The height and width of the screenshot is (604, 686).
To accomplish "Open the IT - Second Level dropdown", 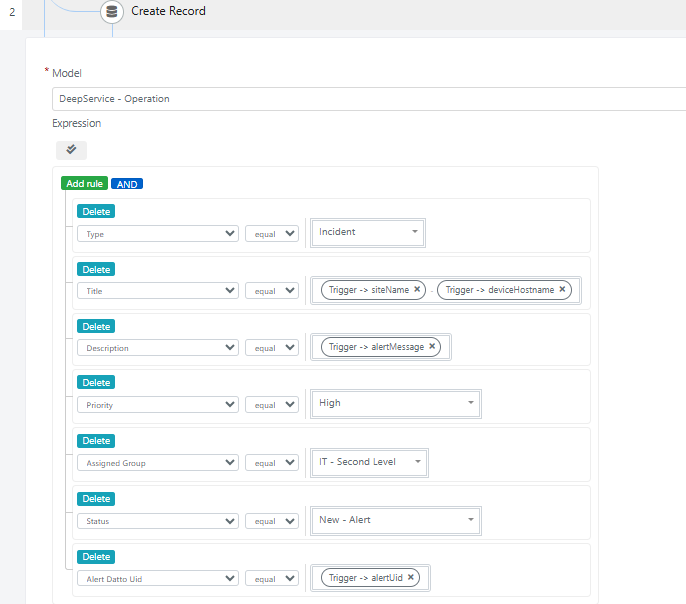I will tap(369, 463).
